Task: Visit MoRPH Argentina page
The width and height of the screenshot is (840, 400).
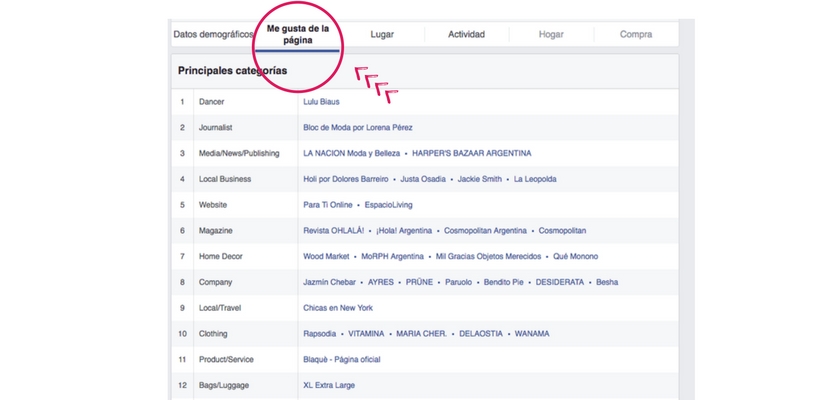Action: [x=393, y=256]
